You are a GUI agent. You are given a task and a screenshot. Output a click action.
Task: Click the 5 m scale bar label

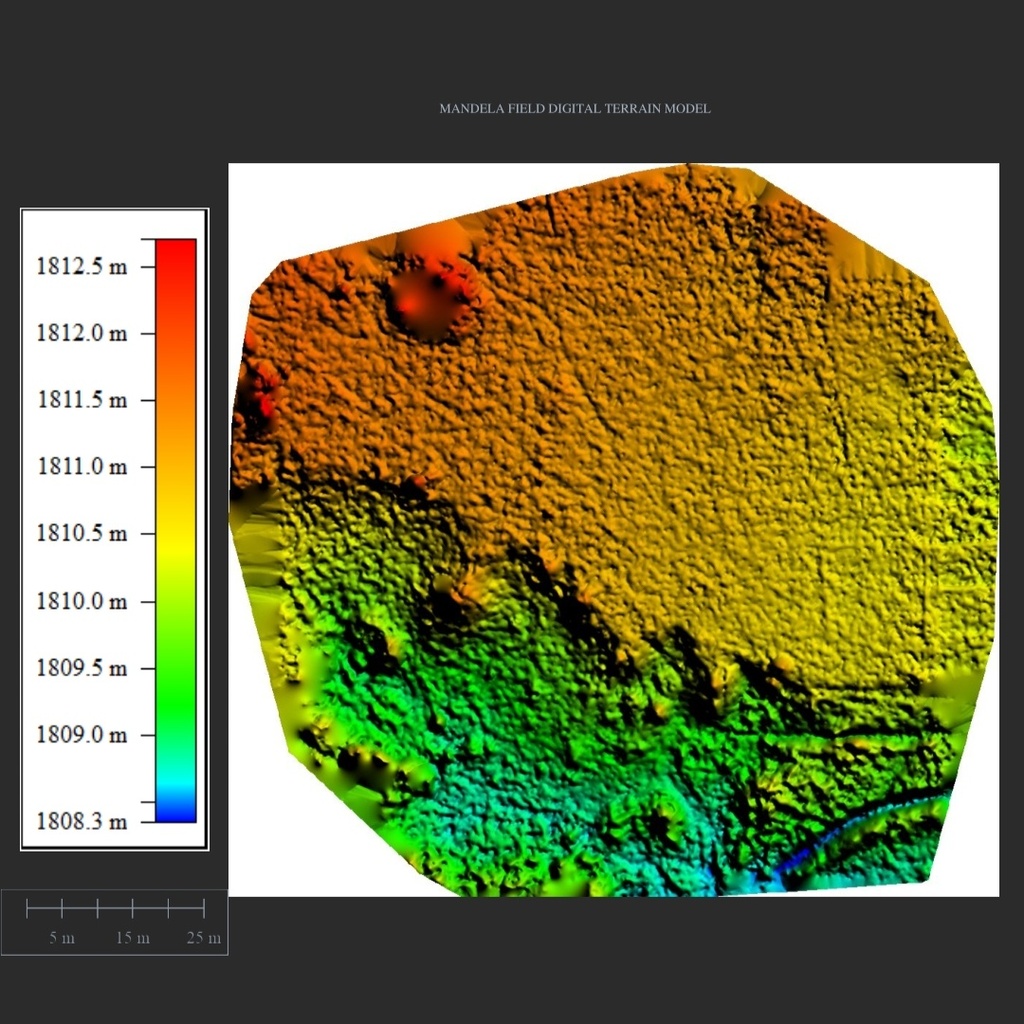(62, 938)
